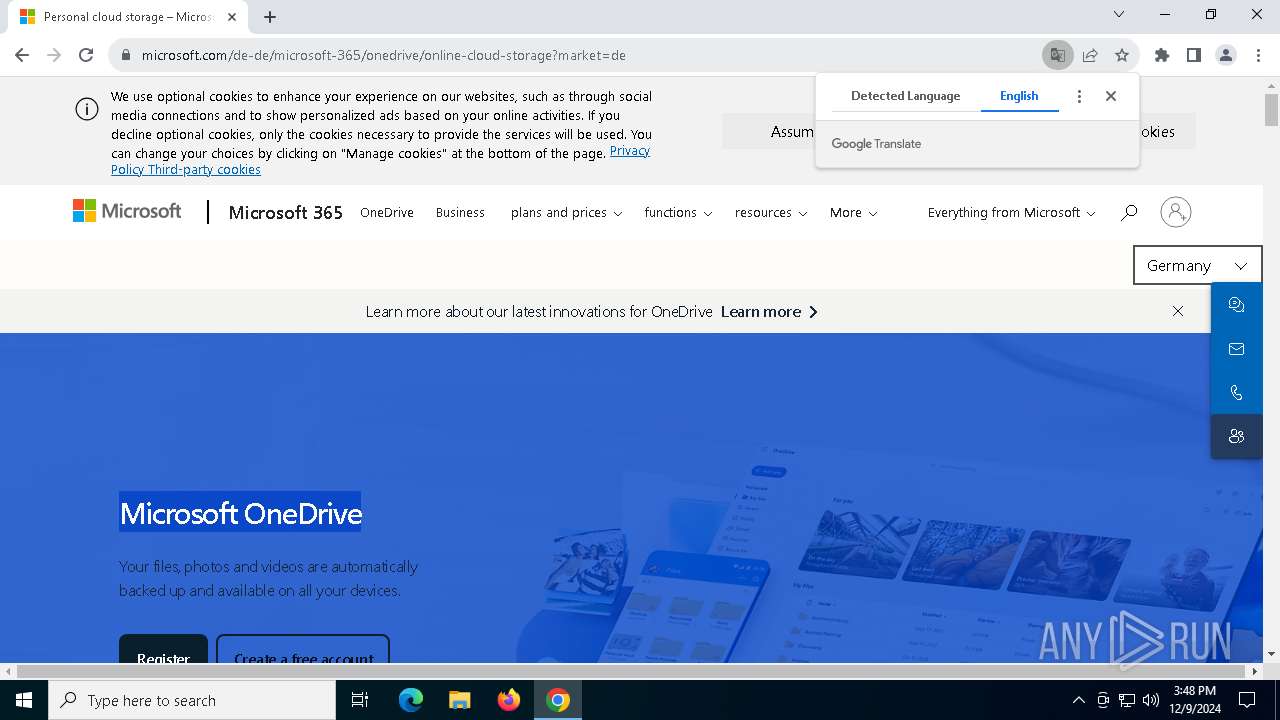Click the volume icon in system tray
This screenshot has height=720, width=1280.
click(x=1151, y=700)
